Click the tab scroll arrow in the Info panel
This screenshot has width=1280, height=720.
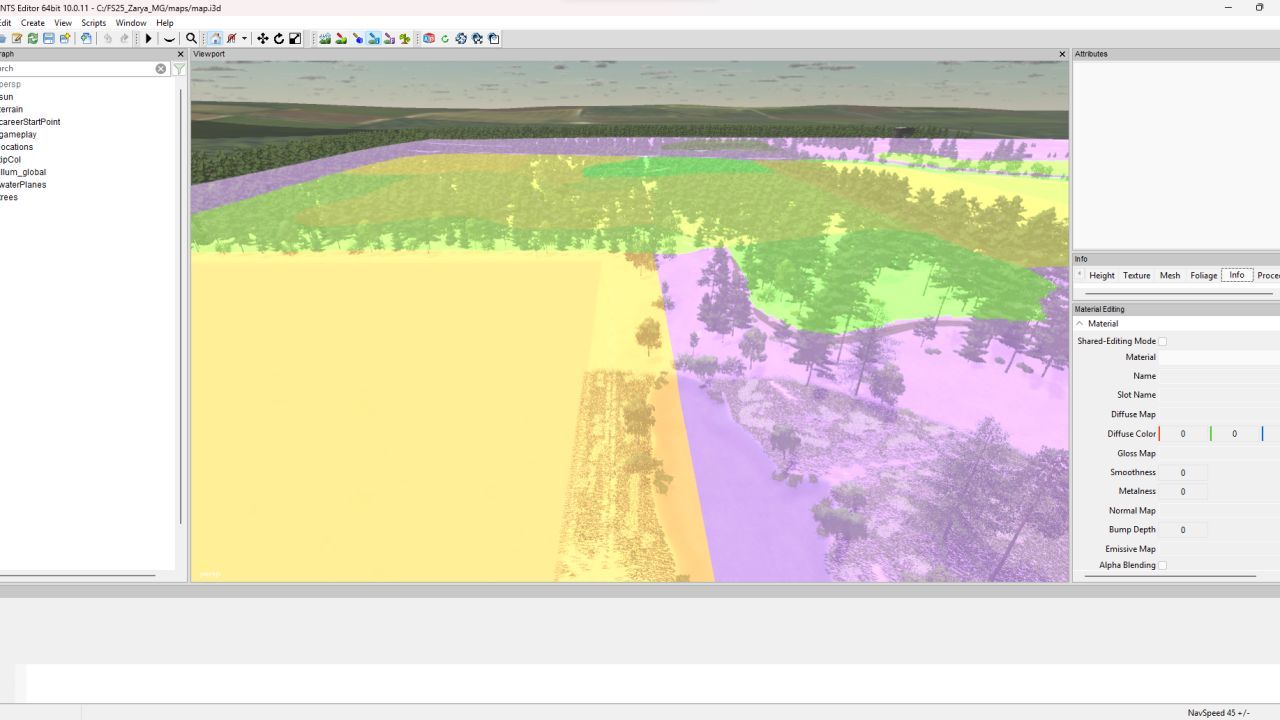click(x=1080, y=275)
